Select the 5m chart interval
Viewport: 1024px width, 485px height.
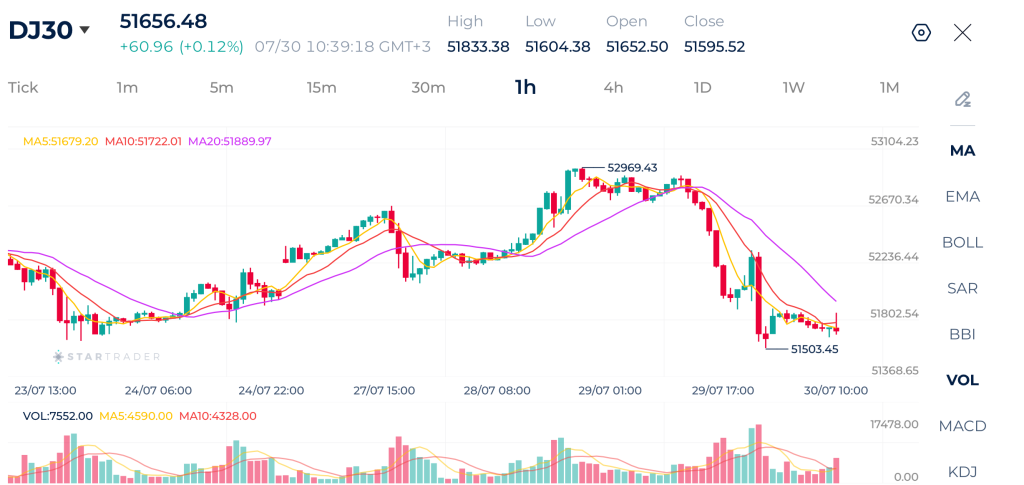pos(221,87)
